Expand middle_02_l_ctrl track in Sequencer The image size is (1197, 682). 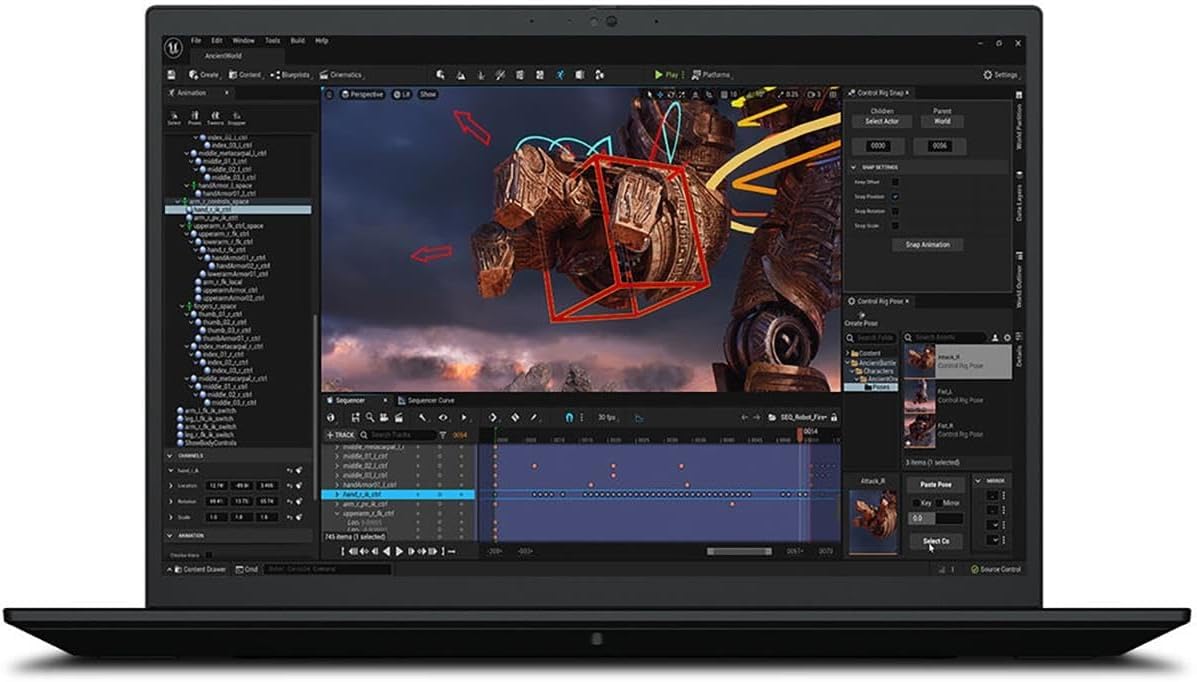tap(337, 466)
